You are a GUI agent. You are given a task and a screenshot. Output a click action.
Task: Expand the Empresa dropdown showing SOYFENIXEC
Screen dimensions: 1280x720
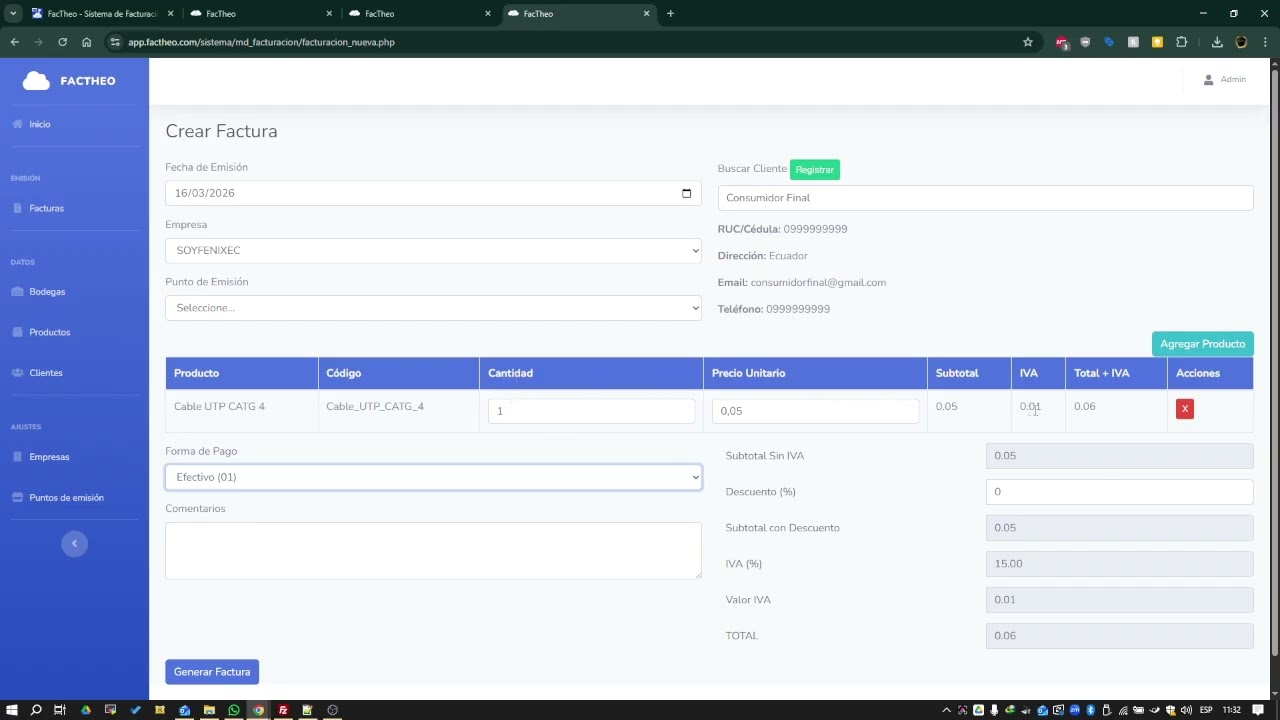pos(433,250)
